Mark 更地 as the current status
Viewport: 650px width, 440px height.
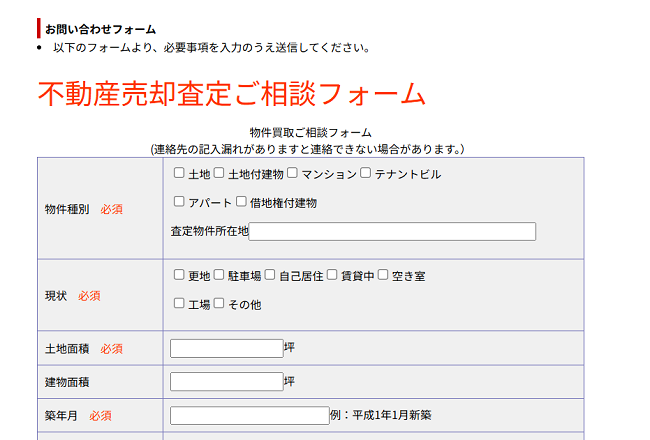click(179, 275)
